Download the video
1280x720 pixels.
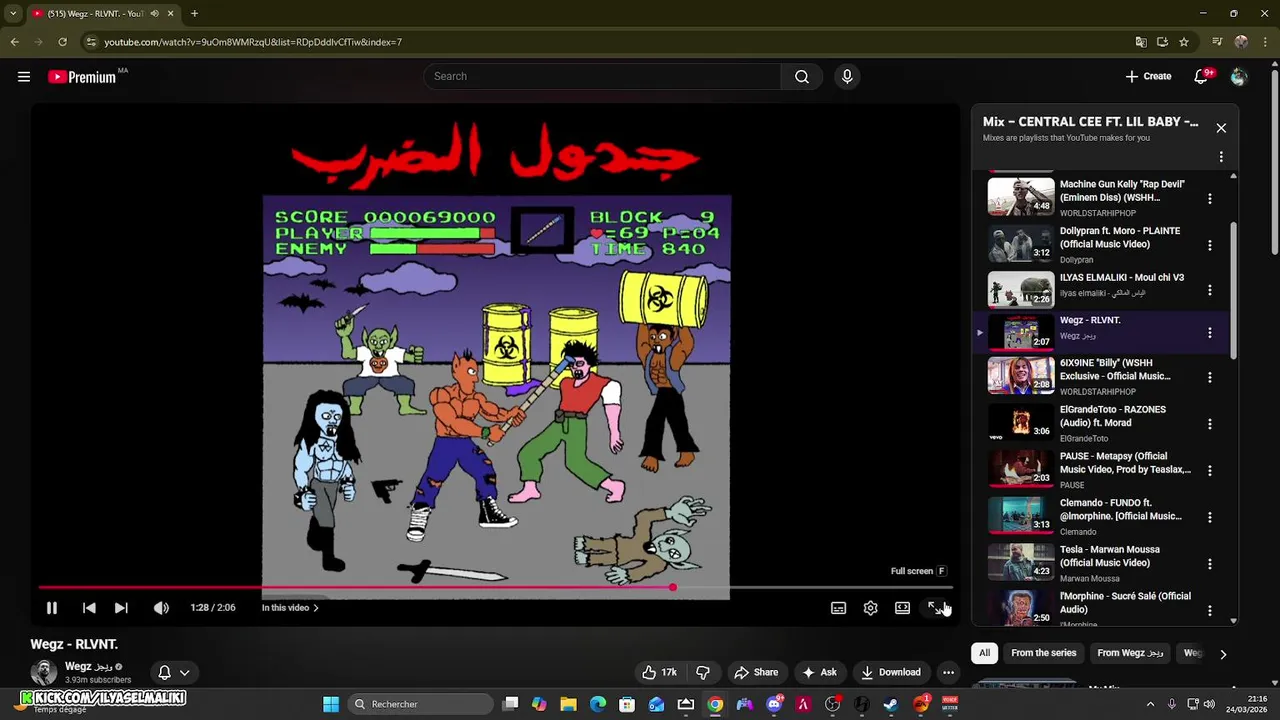(891, 672)
